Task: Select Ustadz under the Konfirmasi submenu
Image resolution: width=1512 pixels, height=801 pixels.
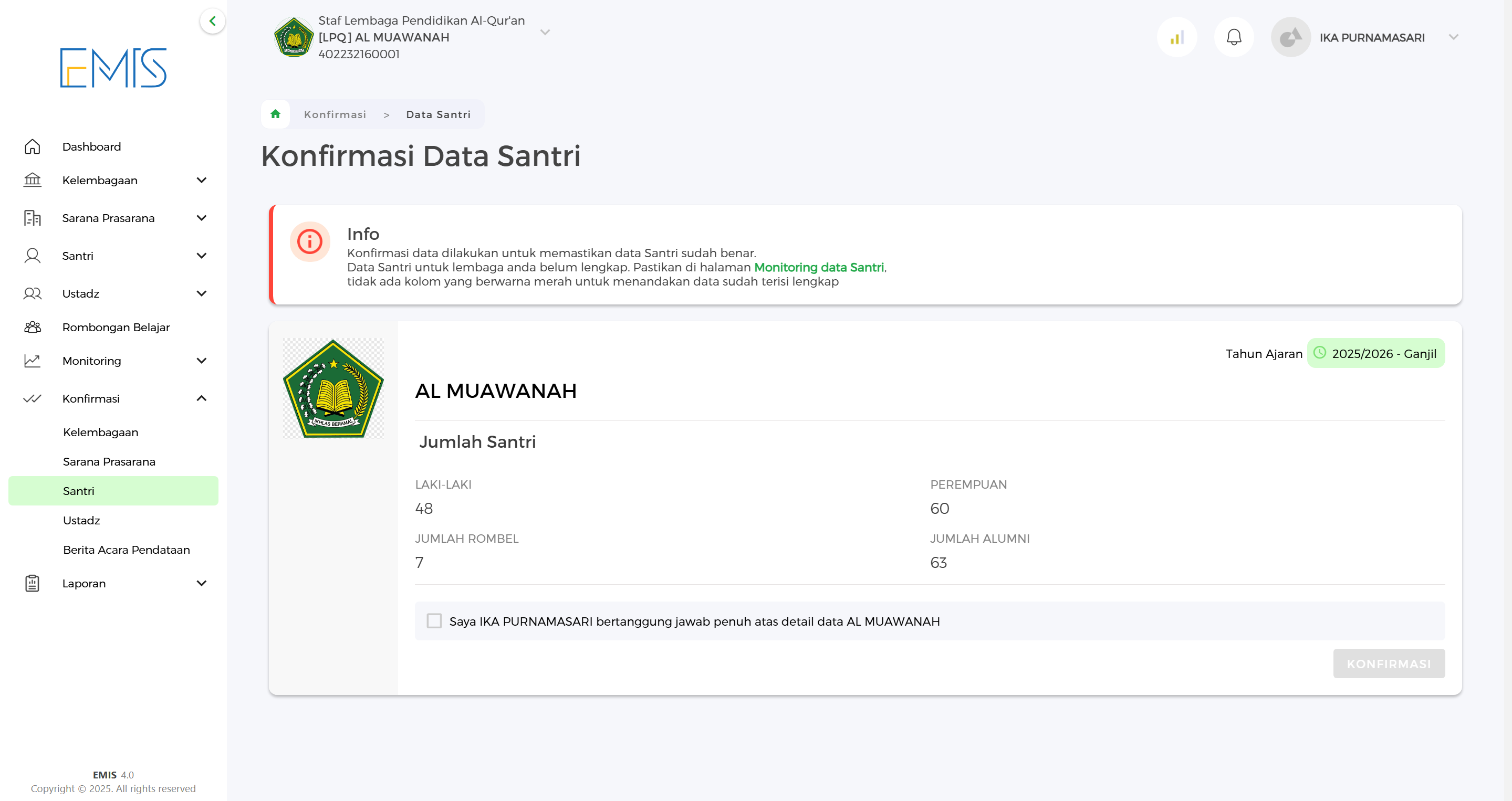Action: 81,520
